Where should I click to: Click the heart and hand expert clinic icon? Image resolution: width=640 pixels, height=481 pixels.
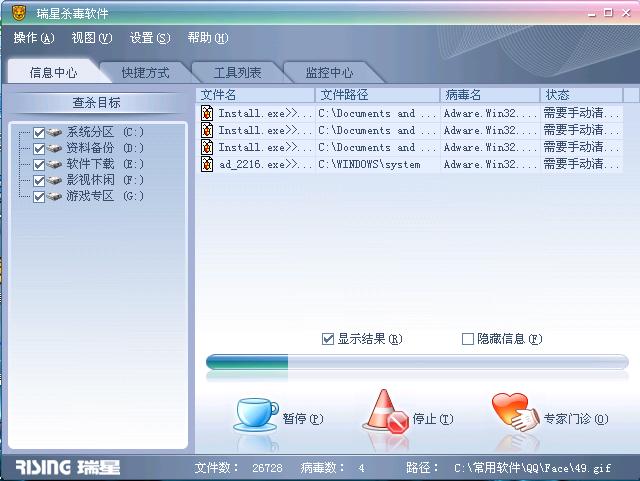click(516, 412)
